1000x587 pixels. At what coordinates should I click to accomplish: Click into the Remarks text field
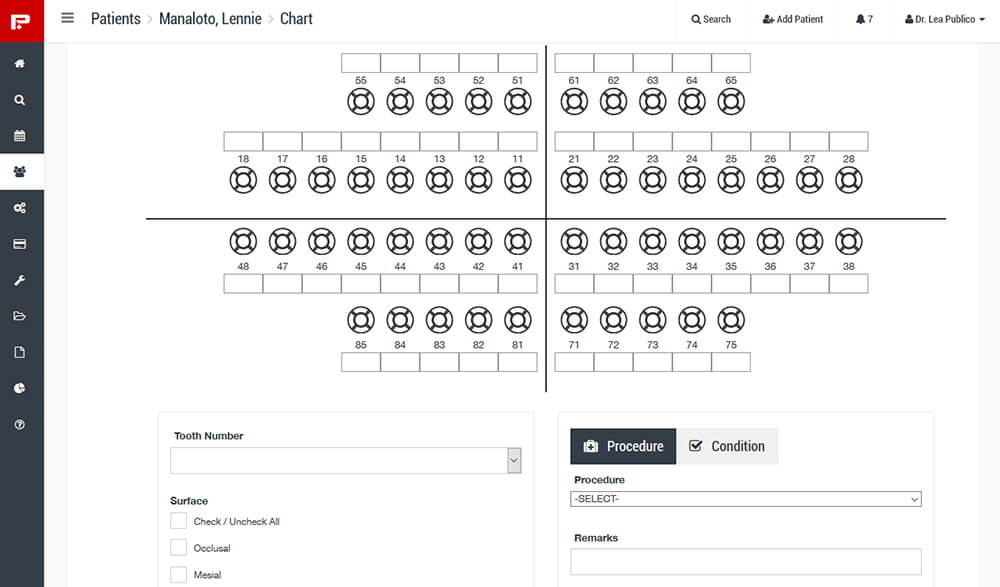coord(746,561)
